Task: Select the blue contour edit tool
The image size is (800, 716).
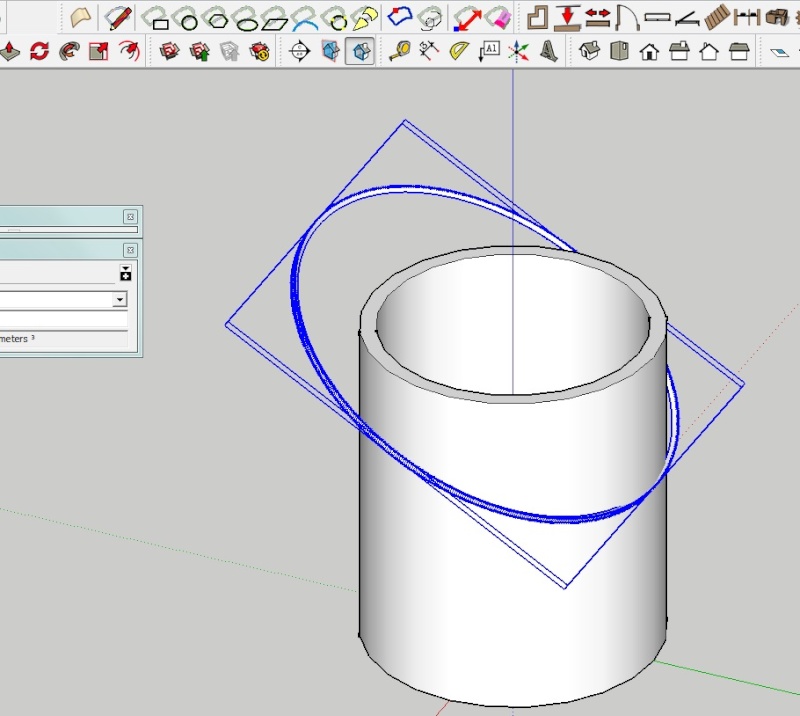Action: point(399,16)
